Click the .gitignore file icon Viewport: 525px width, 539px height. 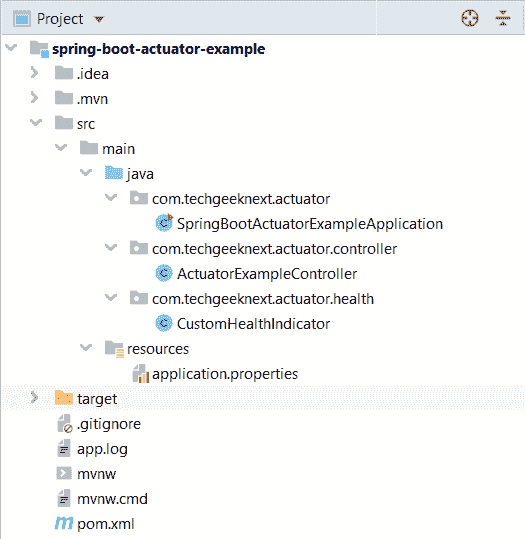65,424
